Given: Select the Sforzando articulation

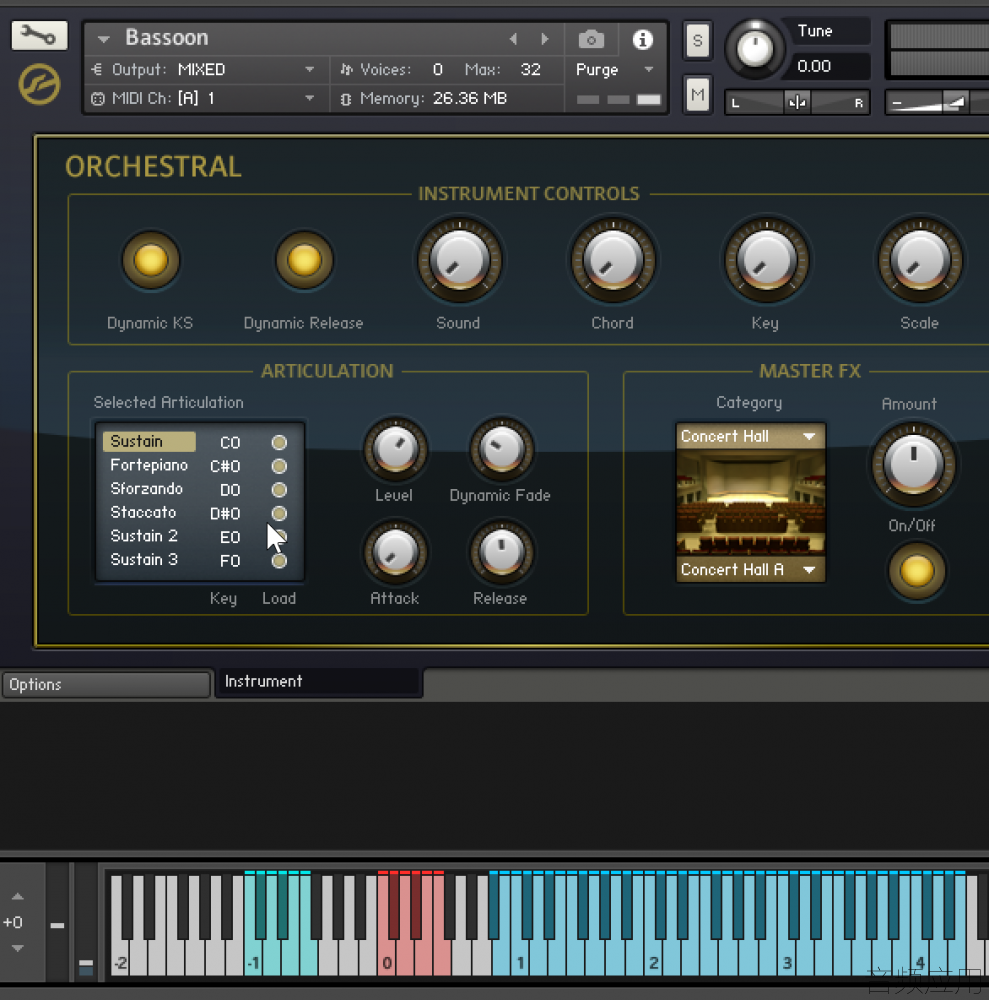Looking at the screenshot, I should [147, 489].
